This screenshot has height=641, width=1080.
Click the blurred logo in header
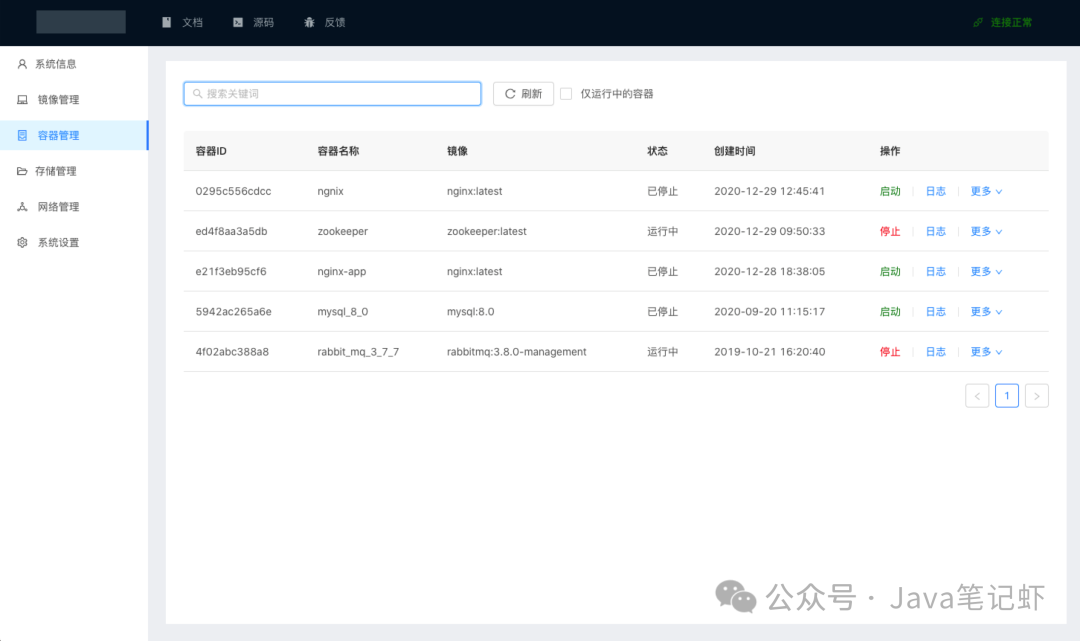pos(81,22)
